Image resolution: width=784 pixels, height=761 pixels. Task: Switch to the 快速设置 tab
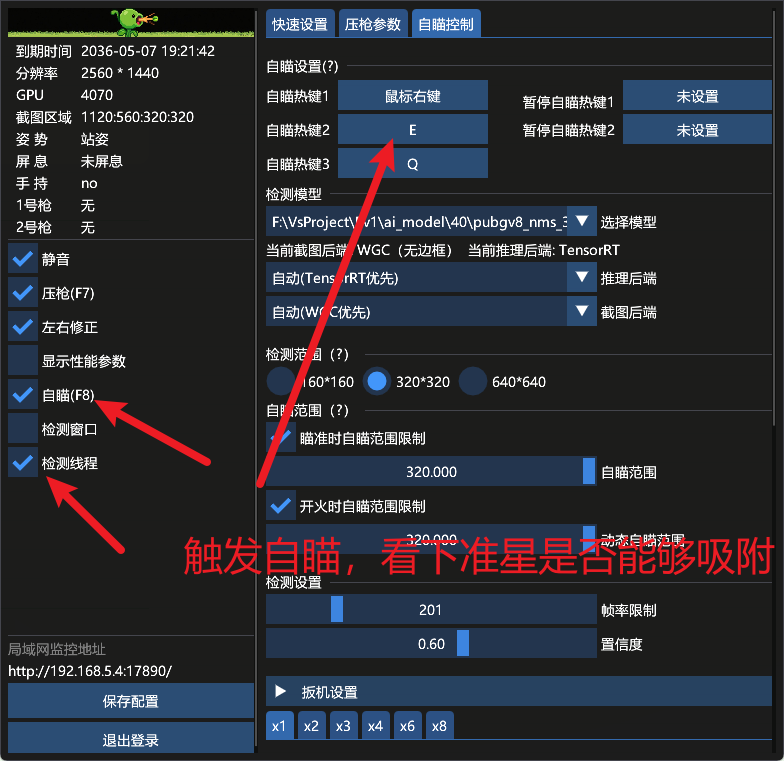click(x=300, y=24)
